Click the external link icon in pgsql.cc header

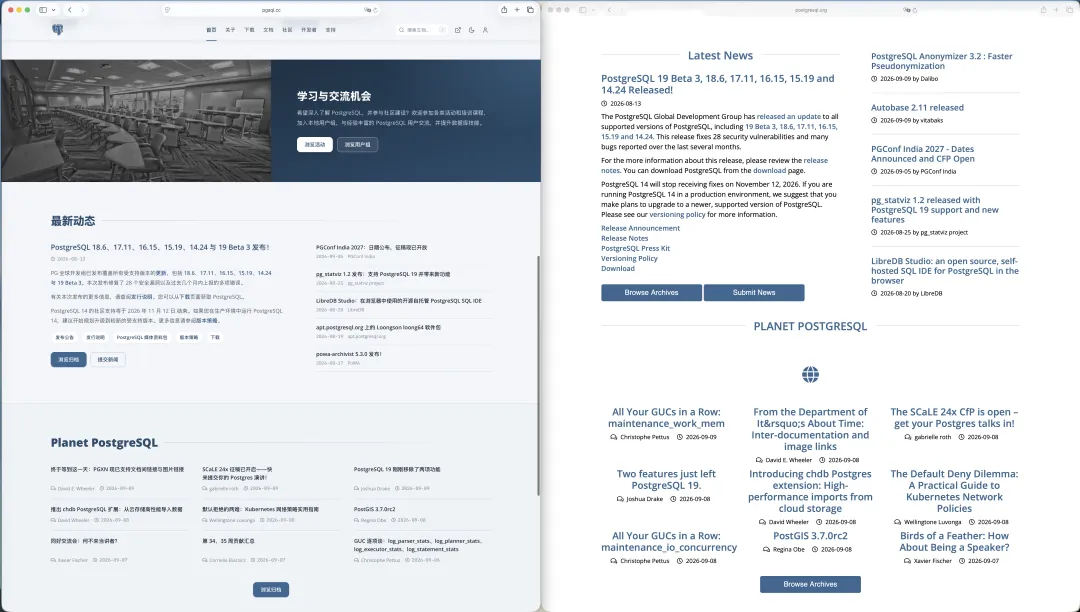coord(457,30)
